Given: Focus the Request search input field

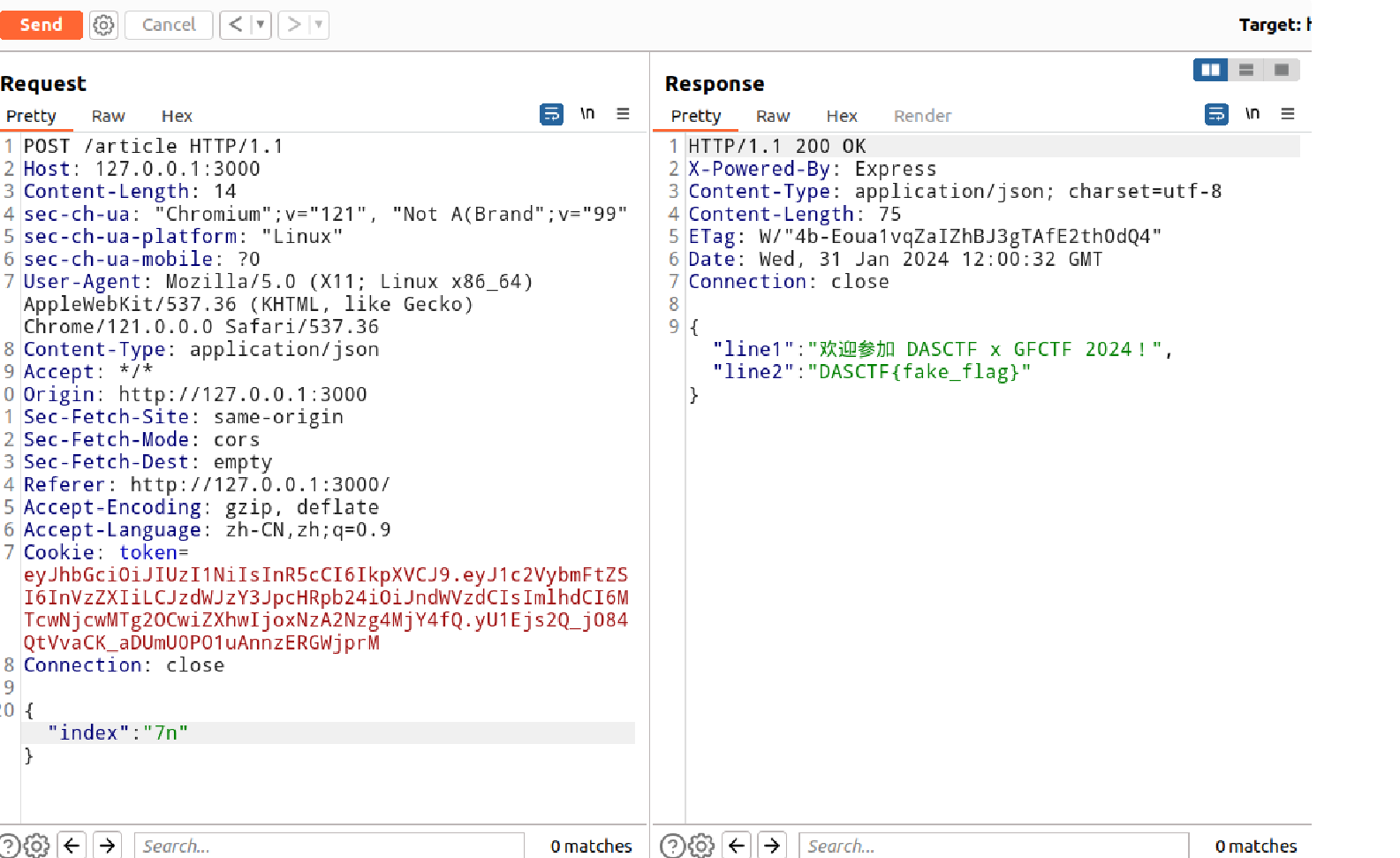Looking at the screenshot, I should [x=329, y=846].
